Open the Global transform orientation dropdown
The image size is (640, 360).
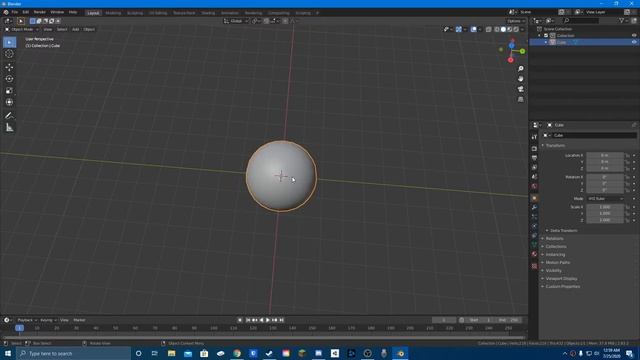(x=236, y=21)
